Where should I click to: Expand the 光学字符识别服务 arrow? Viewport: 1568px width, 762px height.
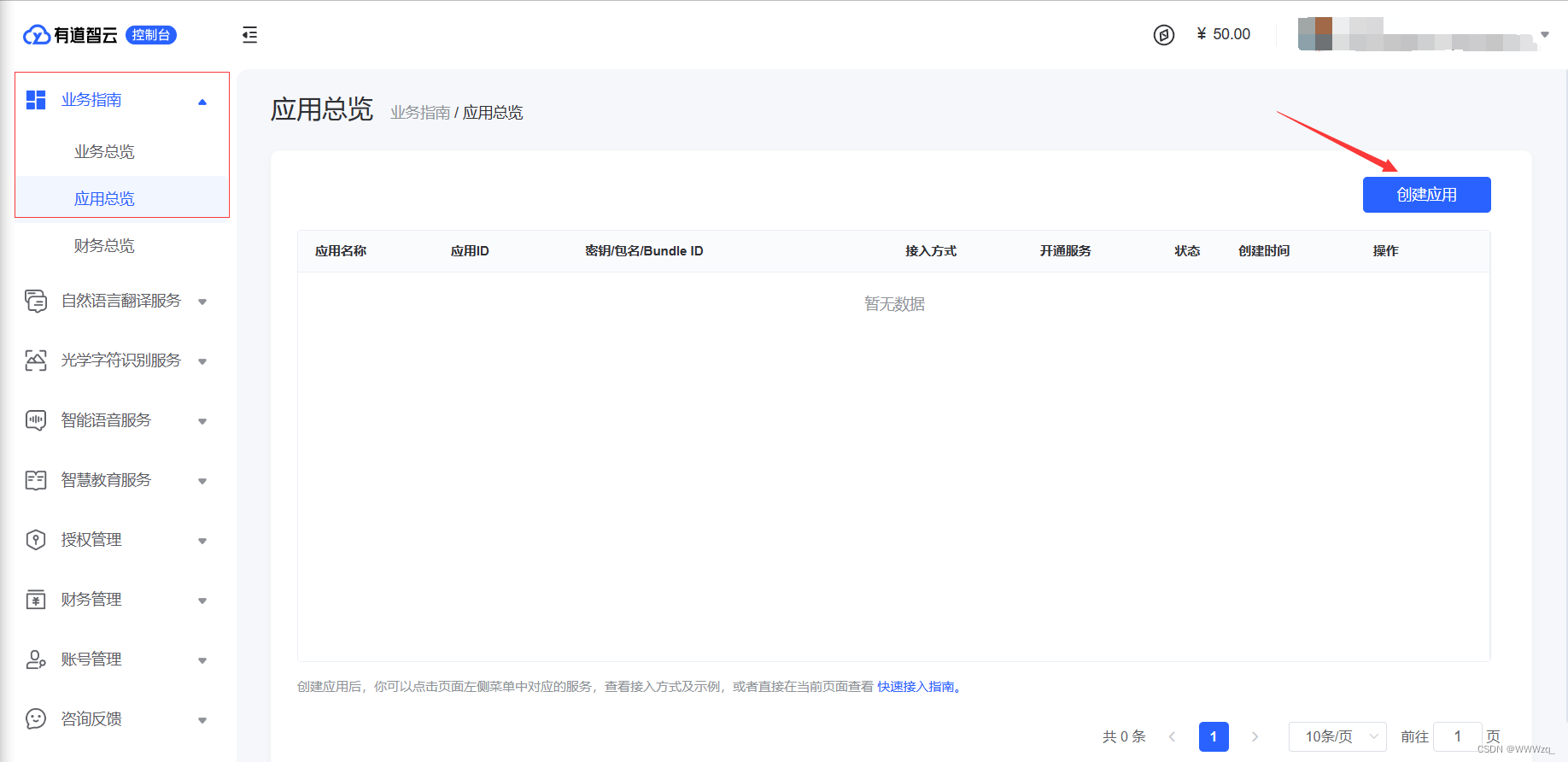(x=202, y=361)
